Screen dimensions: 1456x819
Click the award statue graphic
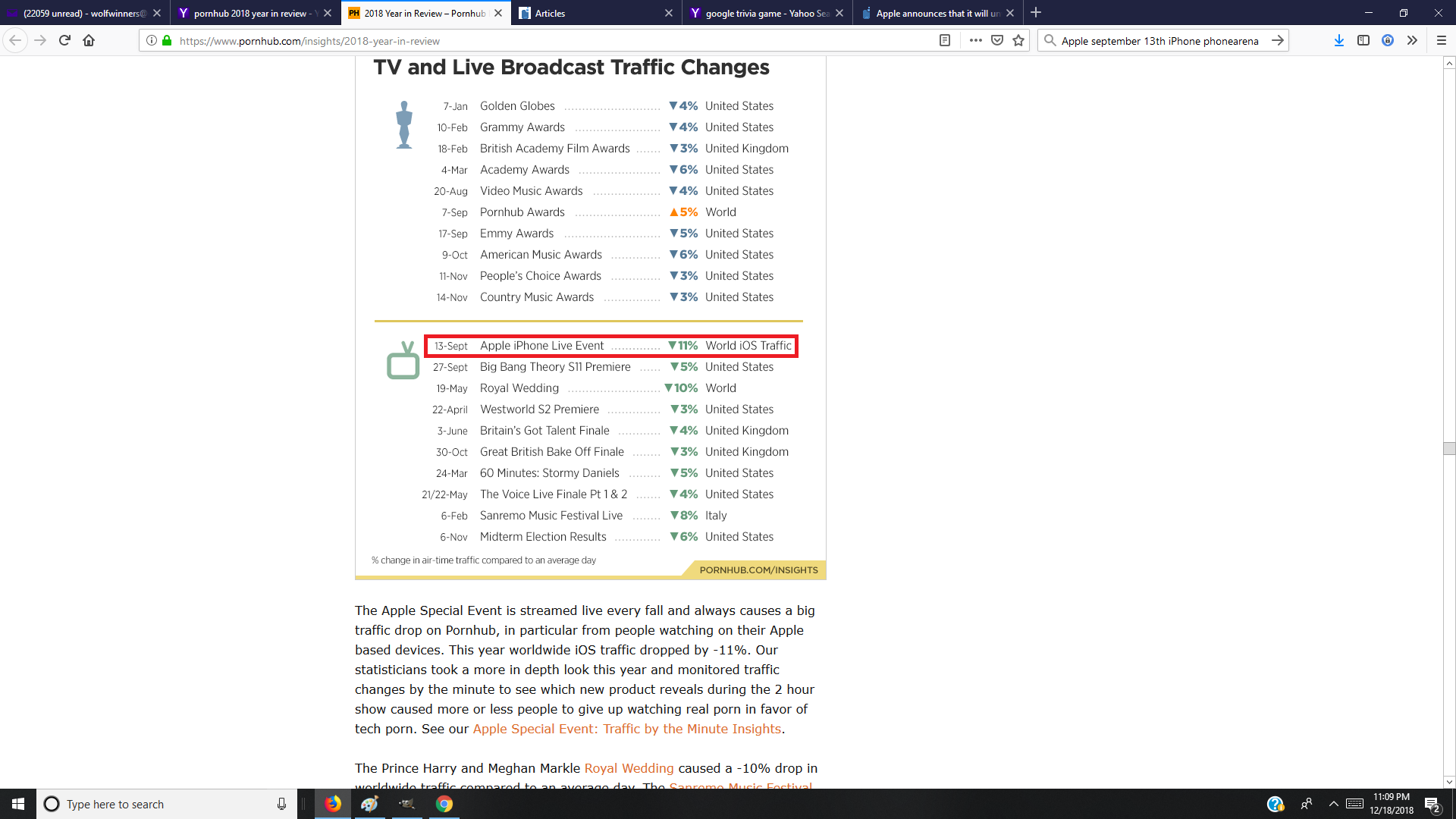tap(404, 125)
